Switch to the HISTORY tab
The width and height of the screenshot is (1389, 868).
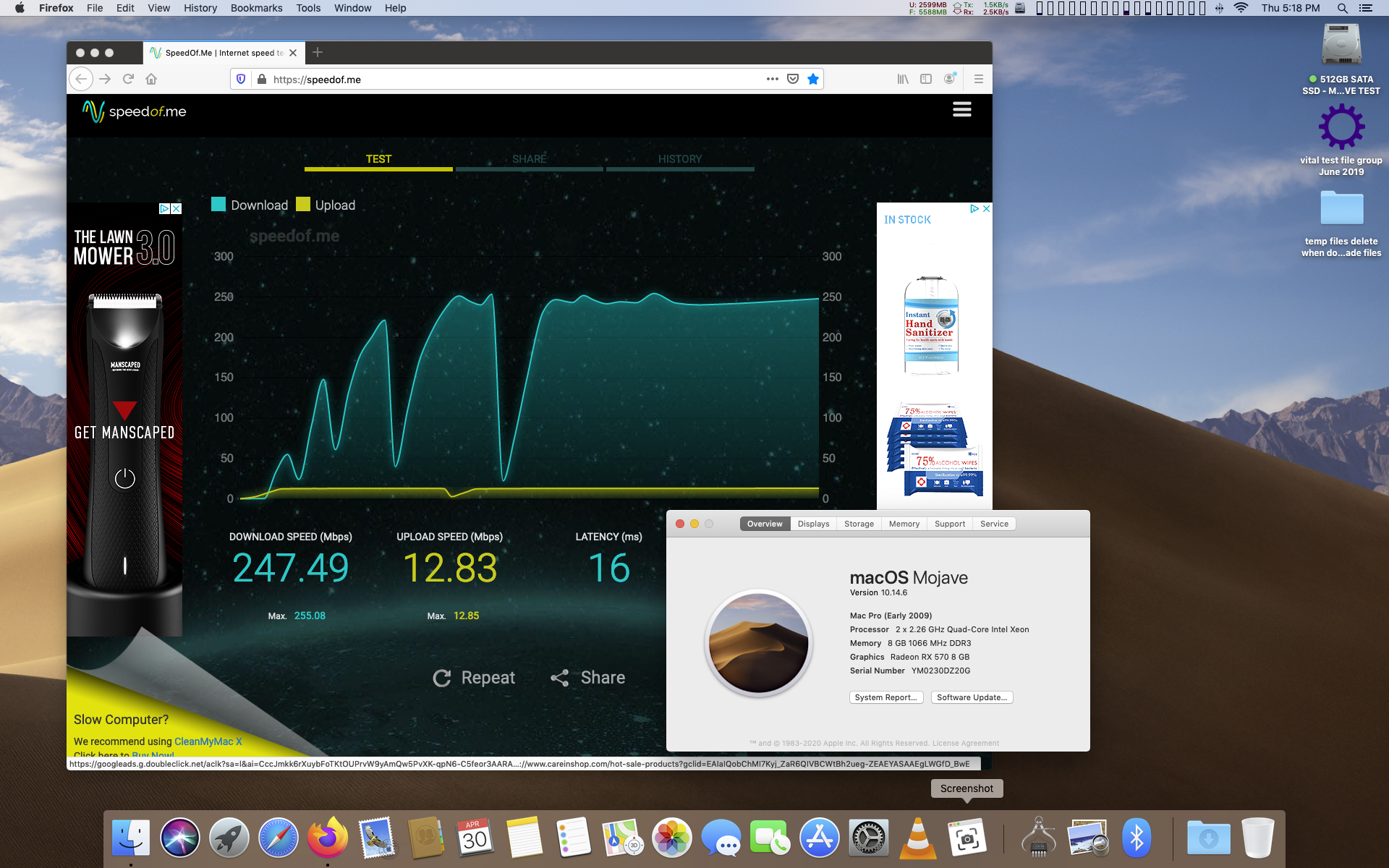point(679,159)
